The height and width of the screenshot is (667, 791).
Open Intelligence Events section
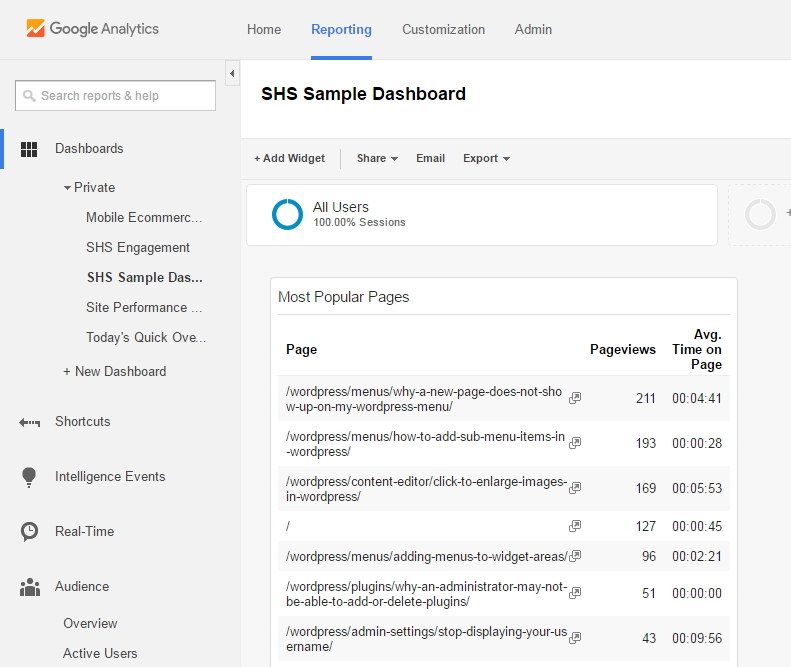pos(110,476)
